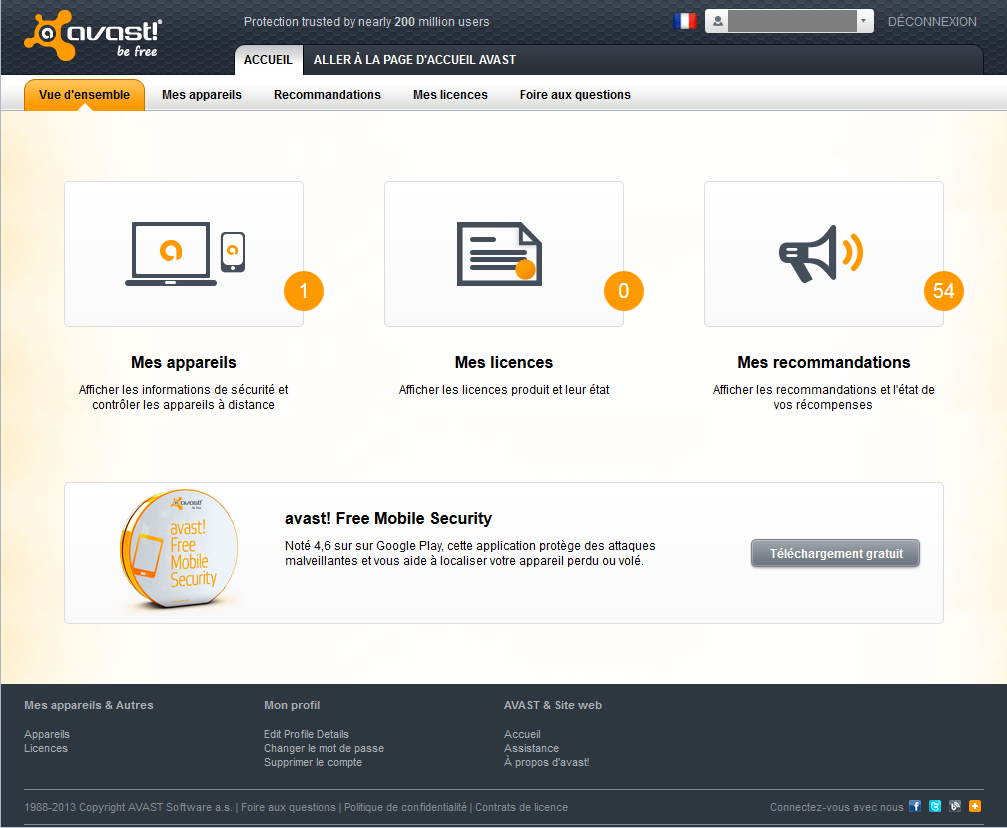Click the megaphone recommendations icon
The height and width of the screenshot is (828, 1007).
pyautogui.click(x=820, y=254)
